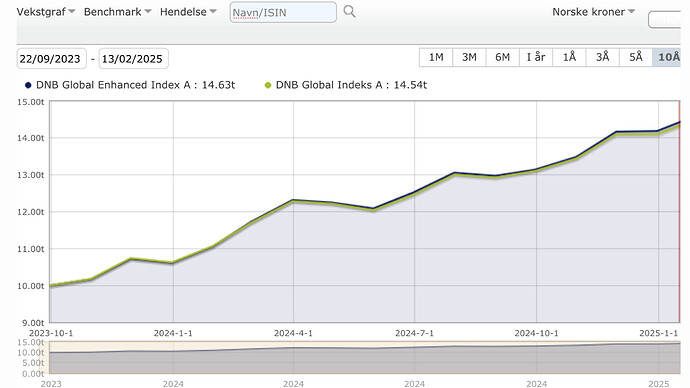The image size is (690, 388).
Task: Open the Vekstgraf dropdown menu
Action: [x=46, y=12]
